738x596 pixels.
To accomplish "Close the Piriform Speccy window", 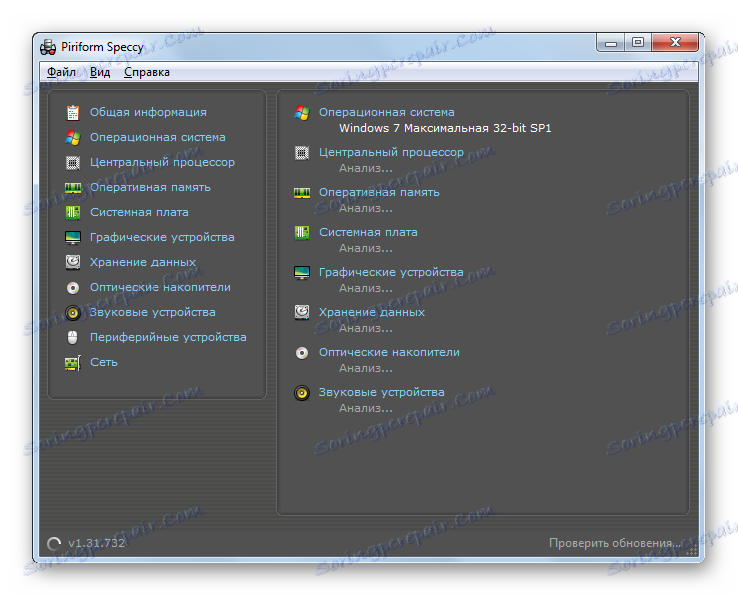I will click(x=675, y=42).
